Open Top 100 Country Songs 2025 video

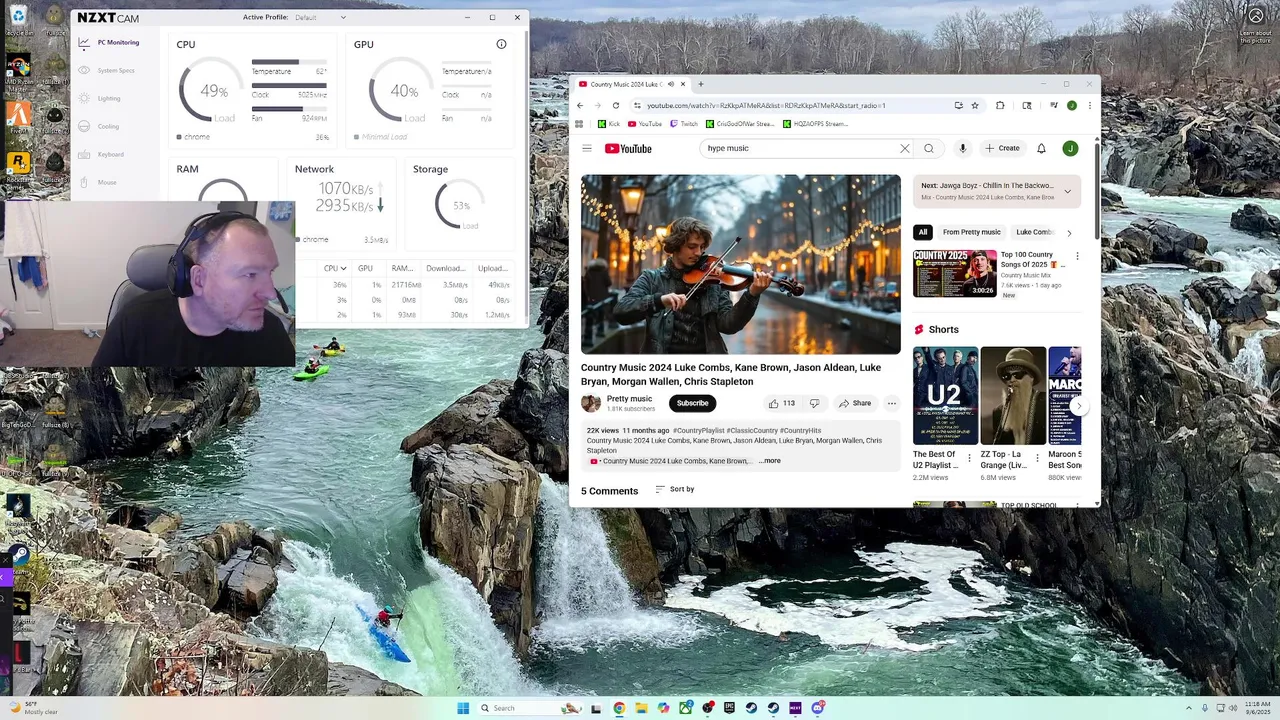click(955, 273)
